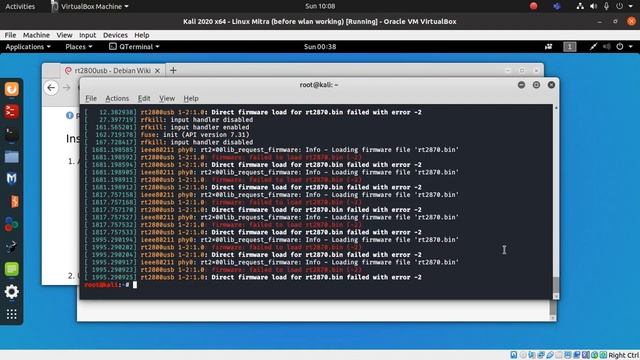The width and height of the screenshot is (640, 360).
Task: Click the host microphone icon
Action: [x=607, y=6]
